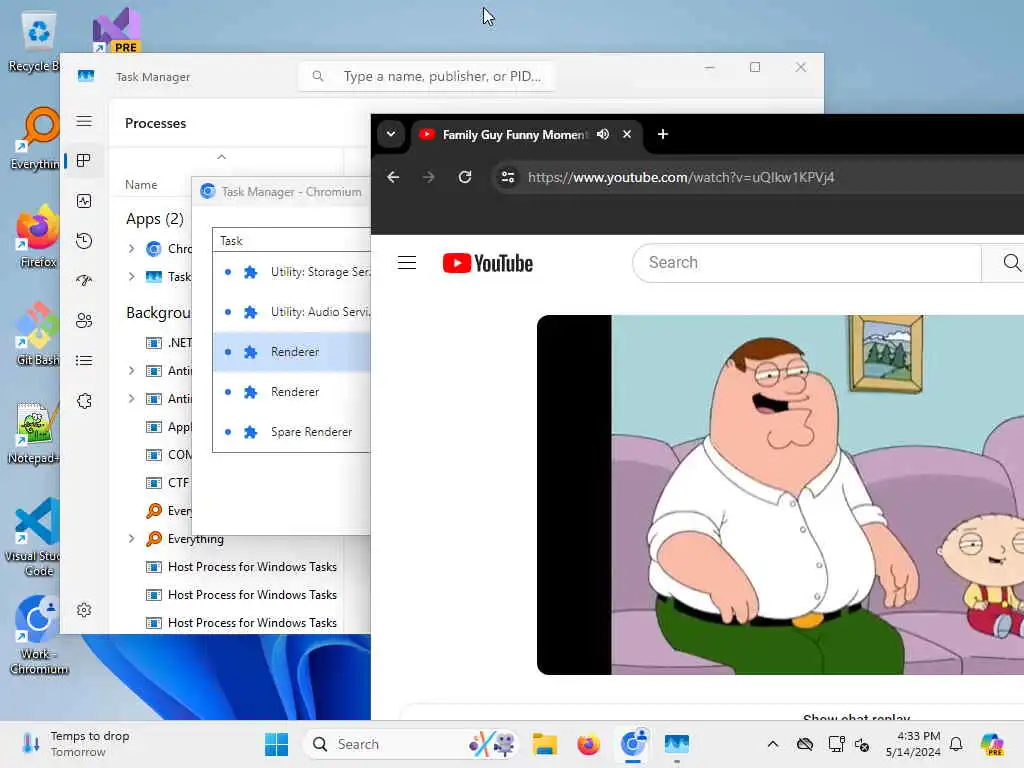This screenshot has width=1024, height=768.
Task: Open Users icon in Task Manager sidebar
Action: coord(84,321)
